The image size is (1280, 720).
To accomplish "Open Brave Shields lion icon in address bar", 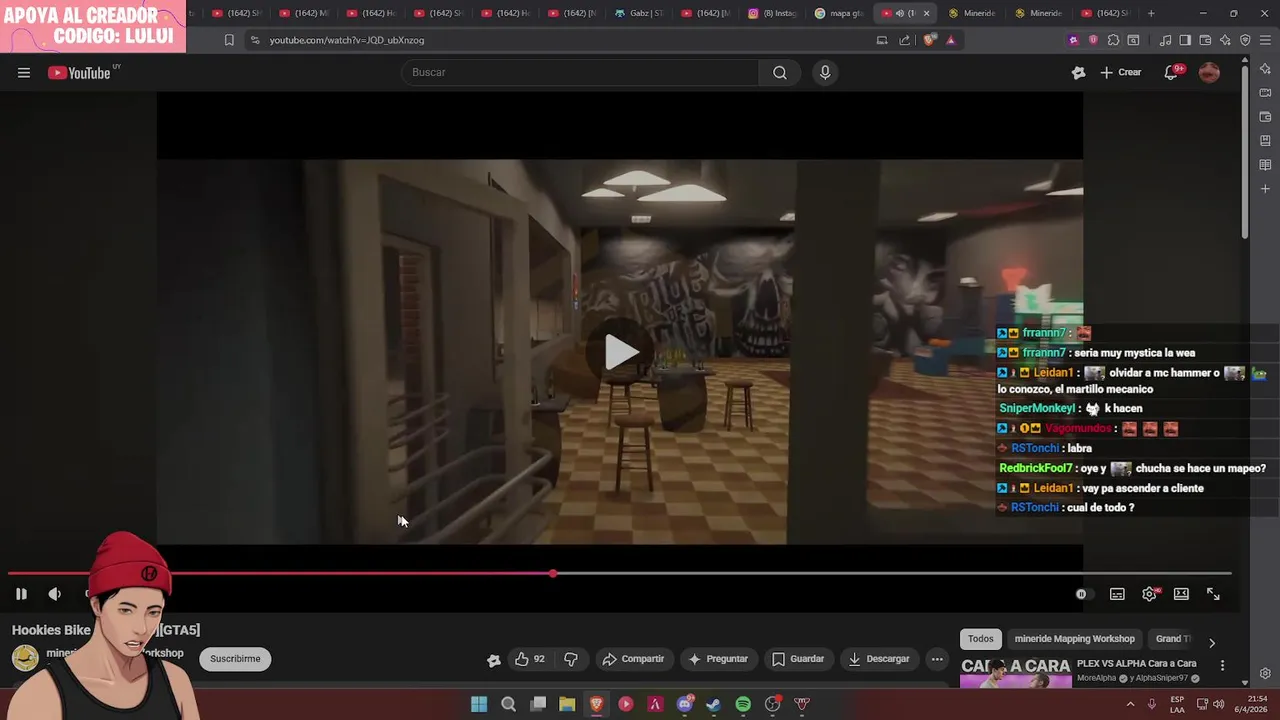I will pos(930,40).
